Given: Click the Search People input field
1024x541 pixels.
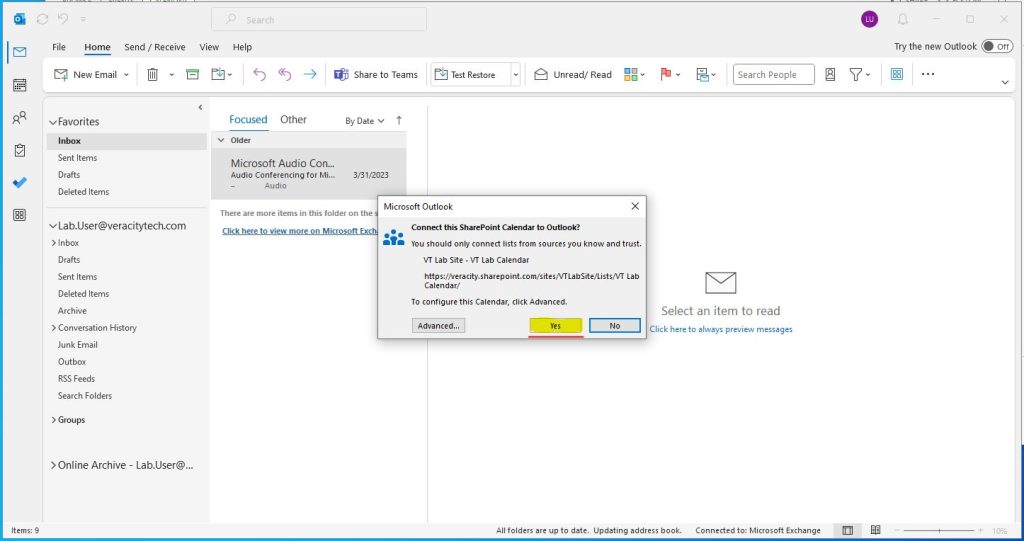Looking at the screenshot, I should [773, 74].
